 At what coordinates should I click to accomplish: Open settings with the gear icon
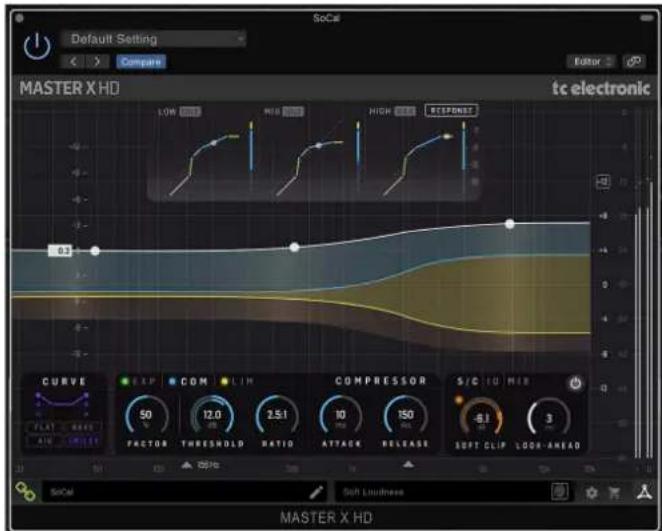tap(591, 493)
